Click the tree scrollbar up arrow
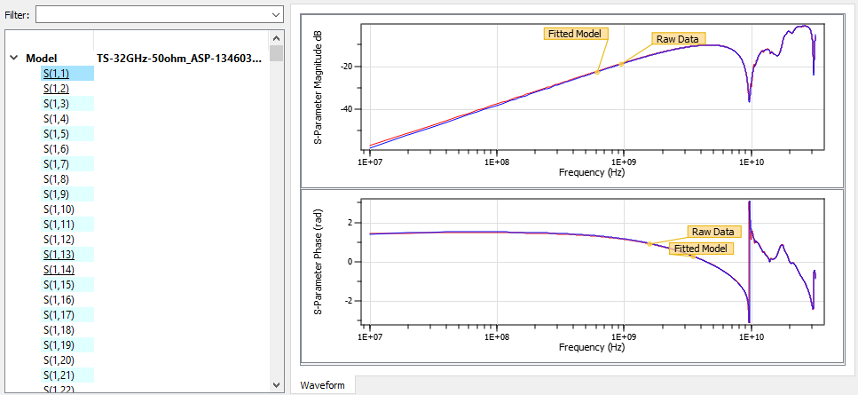 [x=276, y=38]
